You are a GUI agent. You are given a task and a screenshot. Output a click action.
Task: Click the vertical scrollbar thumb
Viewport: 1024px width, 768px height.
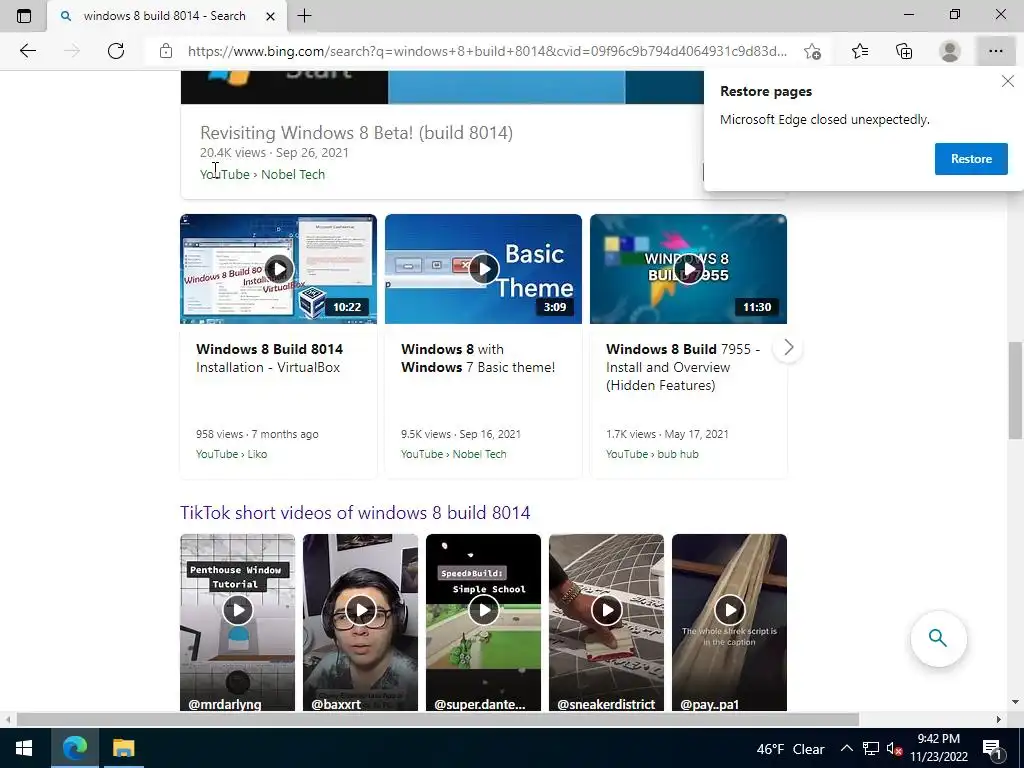tap(1015, 391)
